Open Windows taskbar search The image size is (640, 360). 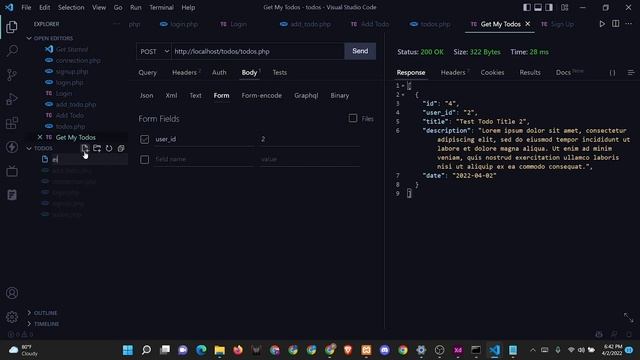click(146, 350)
